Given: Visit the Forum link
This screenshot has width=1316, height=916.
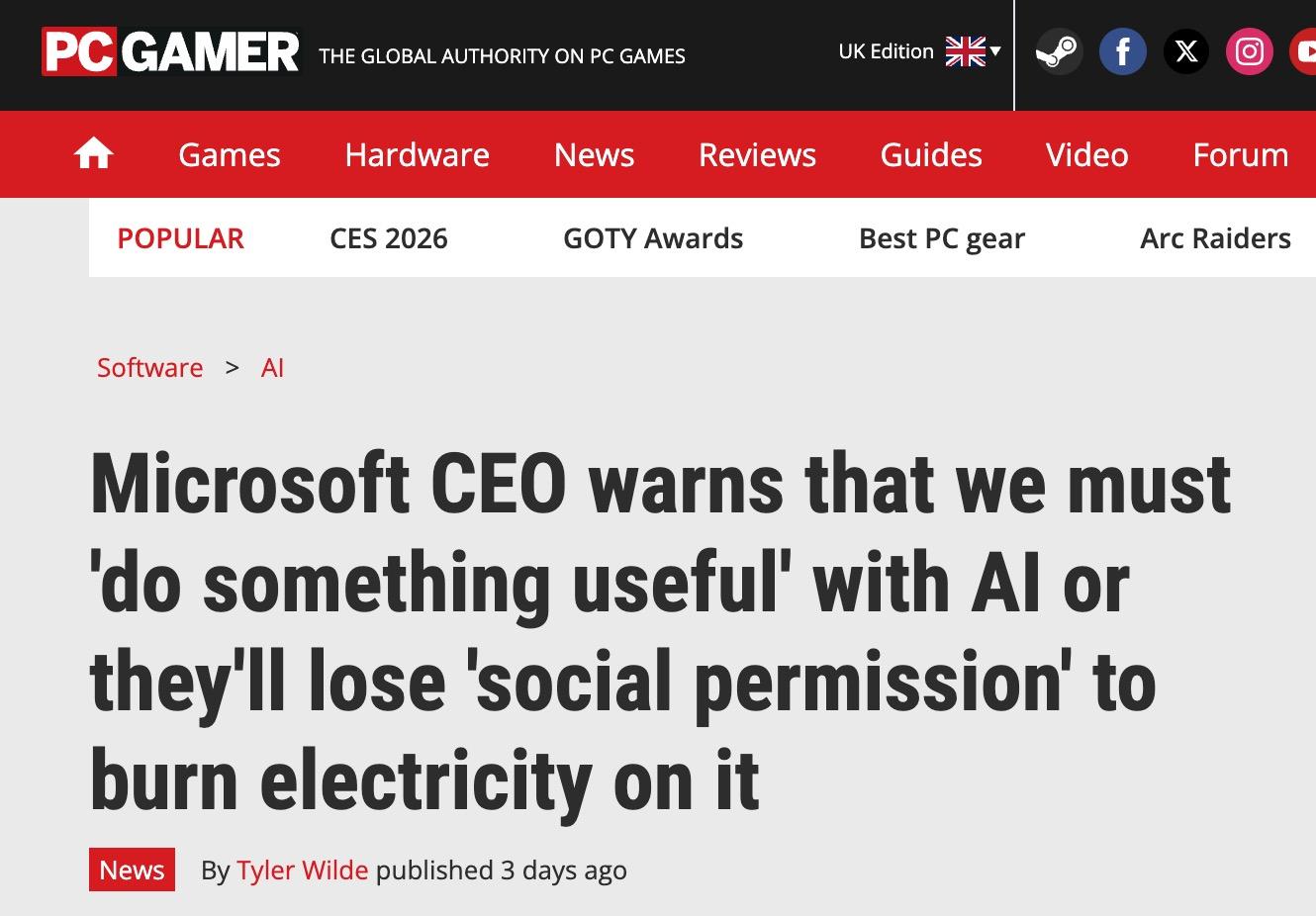Looking at the screenshot, I should 1240,154.
